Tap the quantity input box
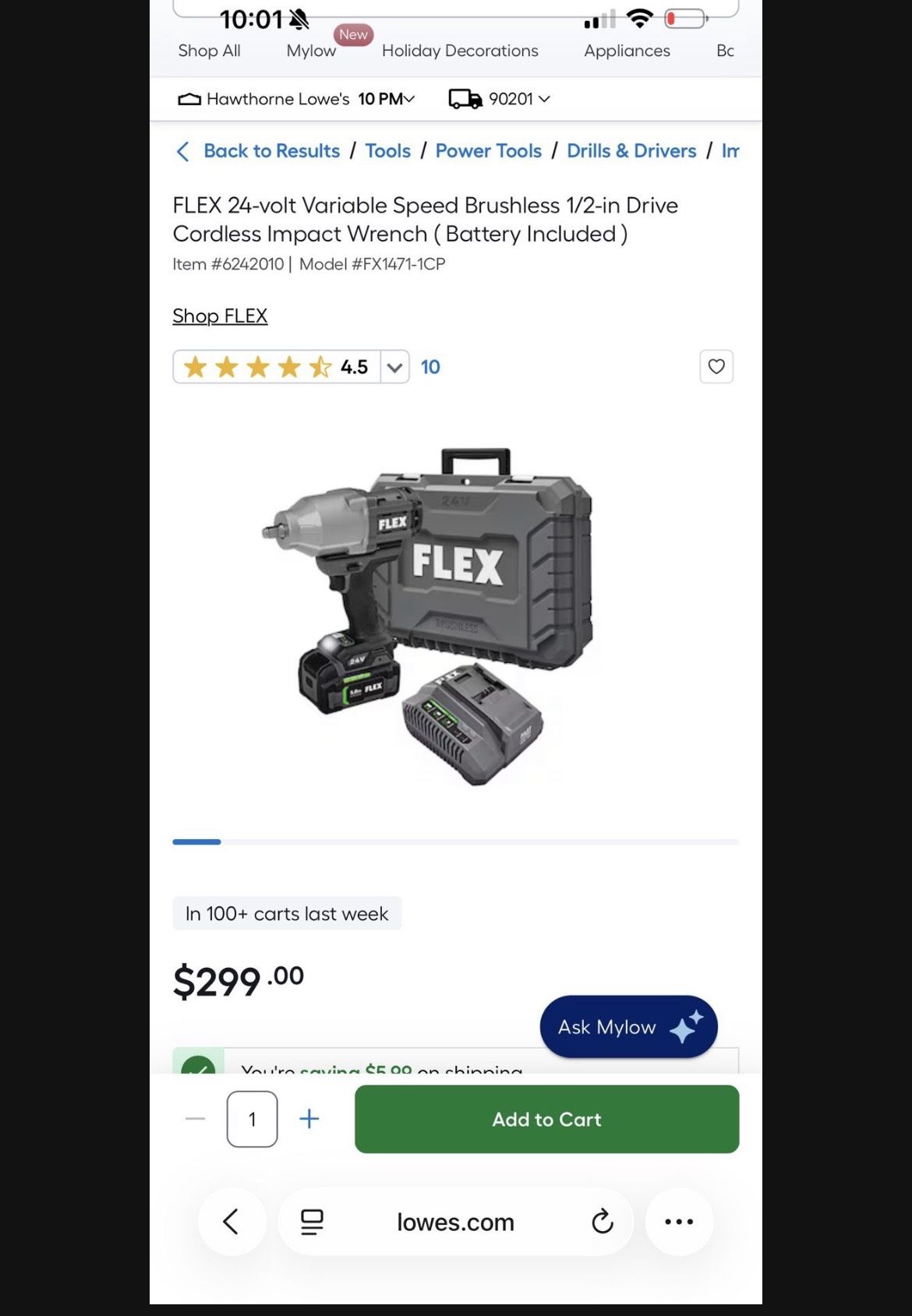Screen dimensions: 912x1316 [252, 1119]
